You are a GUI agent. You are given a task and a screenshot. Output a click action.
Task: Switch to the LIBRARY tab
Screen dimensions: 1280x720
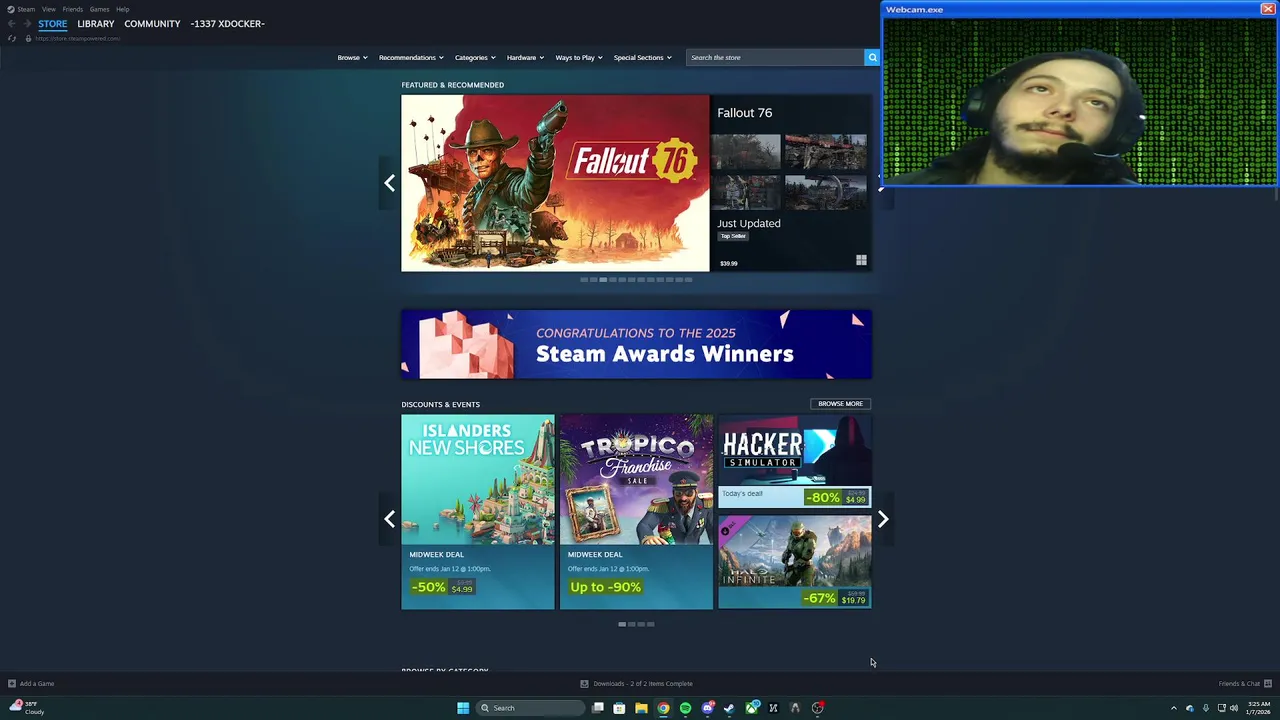pyautogui.click(x=96, y=24)
